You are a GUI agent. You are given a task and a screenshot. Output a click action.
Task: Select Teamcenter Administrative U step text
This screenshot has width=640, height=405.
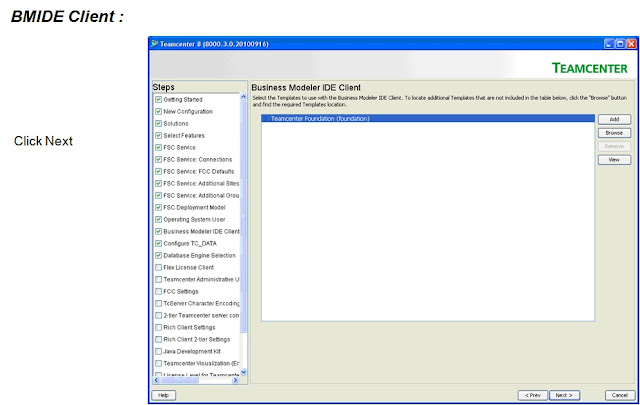[x=201, y=279]
